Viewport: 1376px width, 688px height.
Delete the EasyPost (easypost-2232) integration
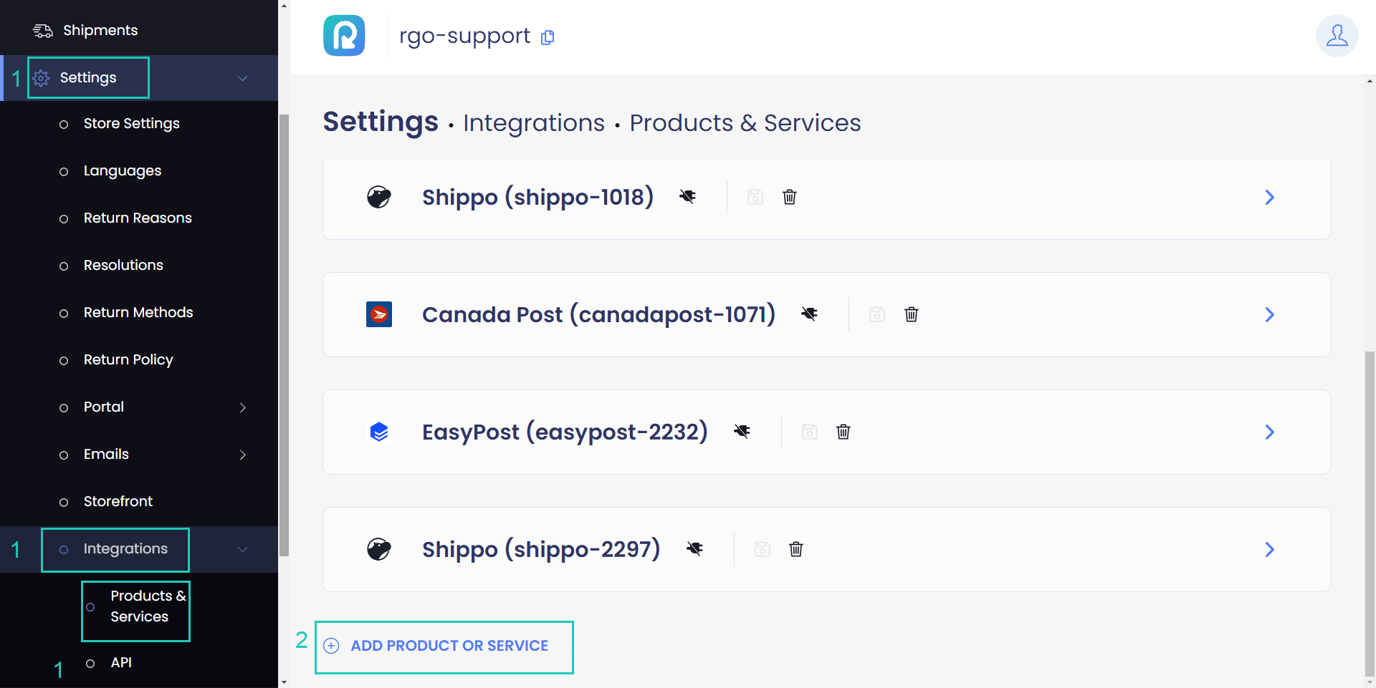pos(843,431)
